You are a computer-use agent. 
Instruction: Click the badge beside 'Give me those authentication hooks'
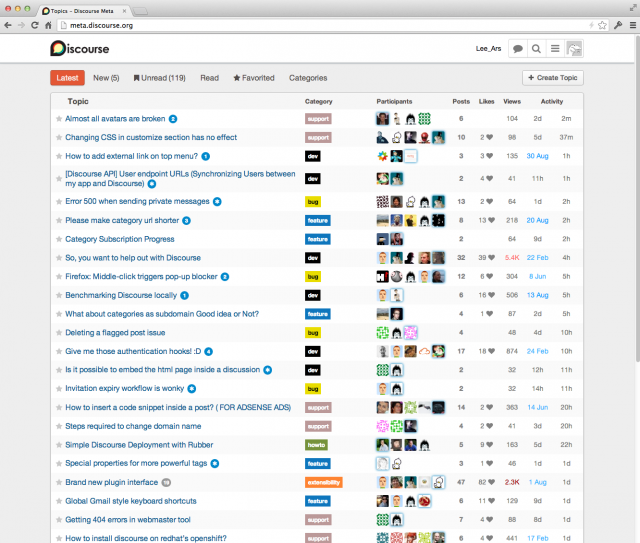point(209,352)
